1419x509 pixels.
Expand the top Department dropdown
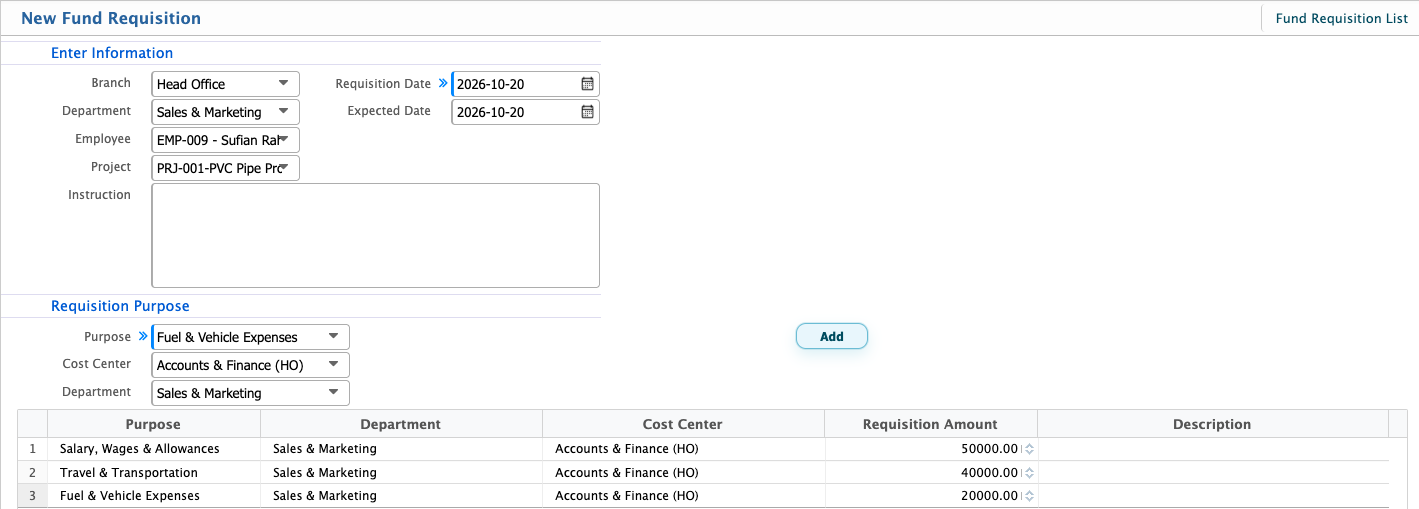click(226, 112)
